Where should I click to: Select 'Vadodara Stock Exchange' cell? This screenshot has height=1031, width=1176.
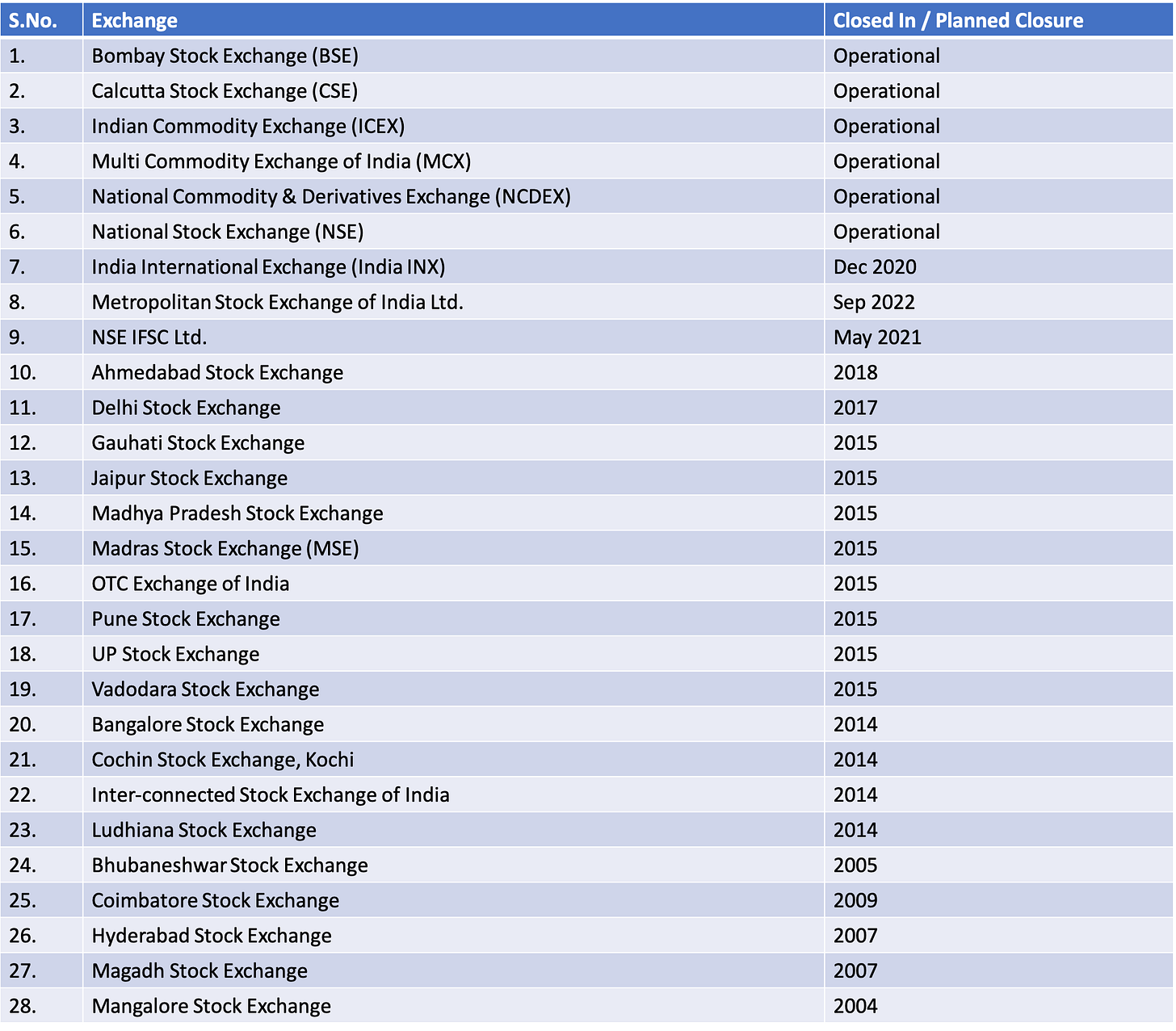pyautogui.click(x=453, y=689)
